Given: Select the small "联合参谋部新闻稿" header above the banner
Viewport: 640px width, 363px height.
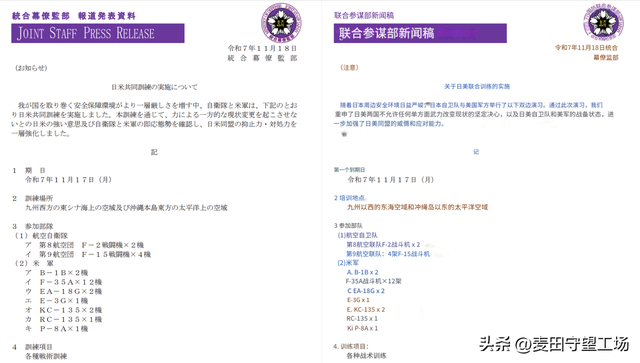Looking at the screenshot, I should click(x=364, y=16).
